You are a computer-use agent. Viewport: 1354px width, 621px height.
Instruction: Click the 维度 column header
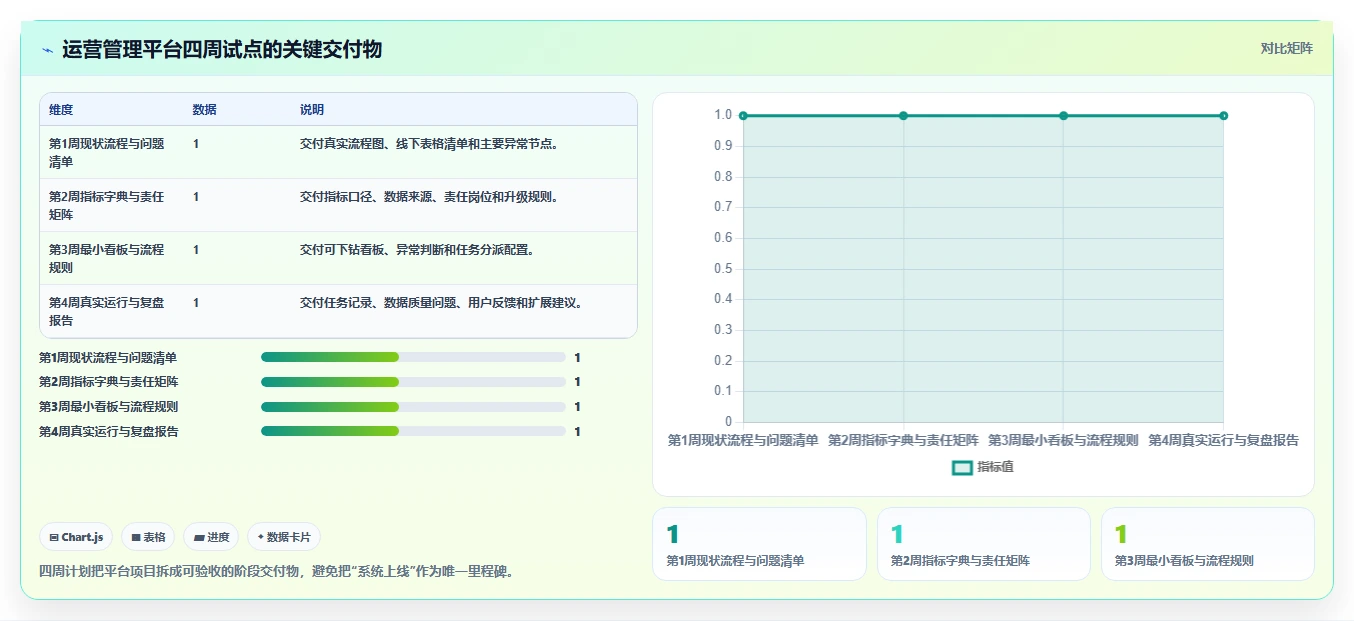61,110
